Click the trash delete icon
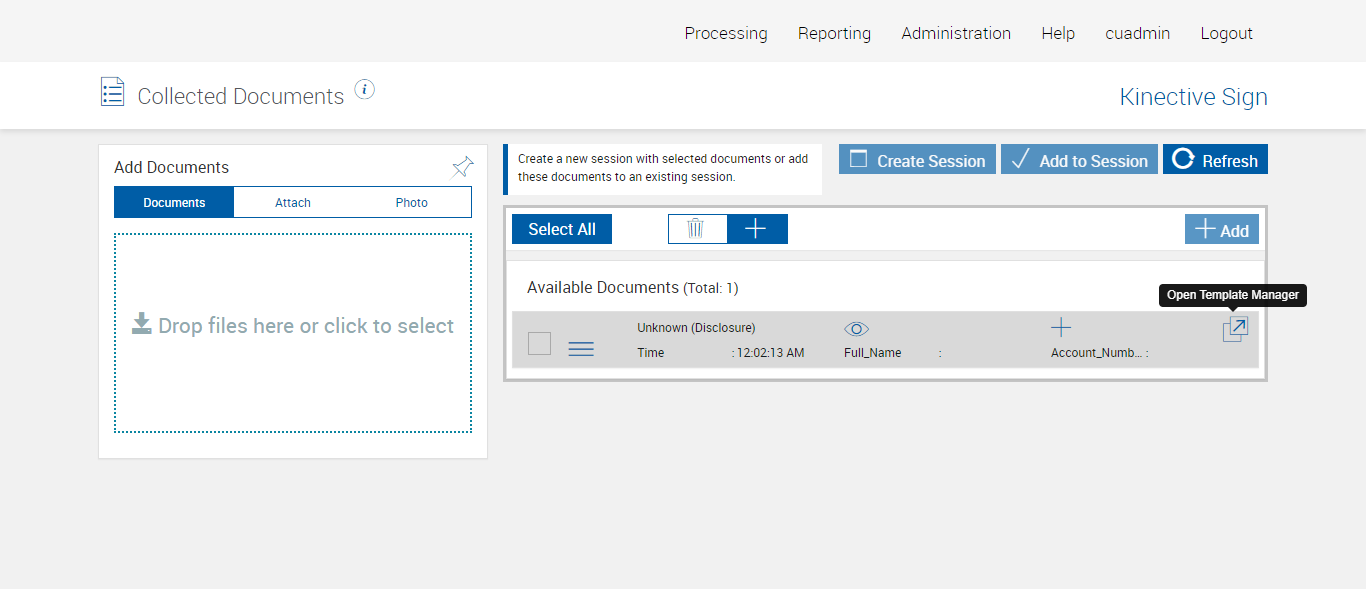 pyautogui.click(x=696, y=229)
